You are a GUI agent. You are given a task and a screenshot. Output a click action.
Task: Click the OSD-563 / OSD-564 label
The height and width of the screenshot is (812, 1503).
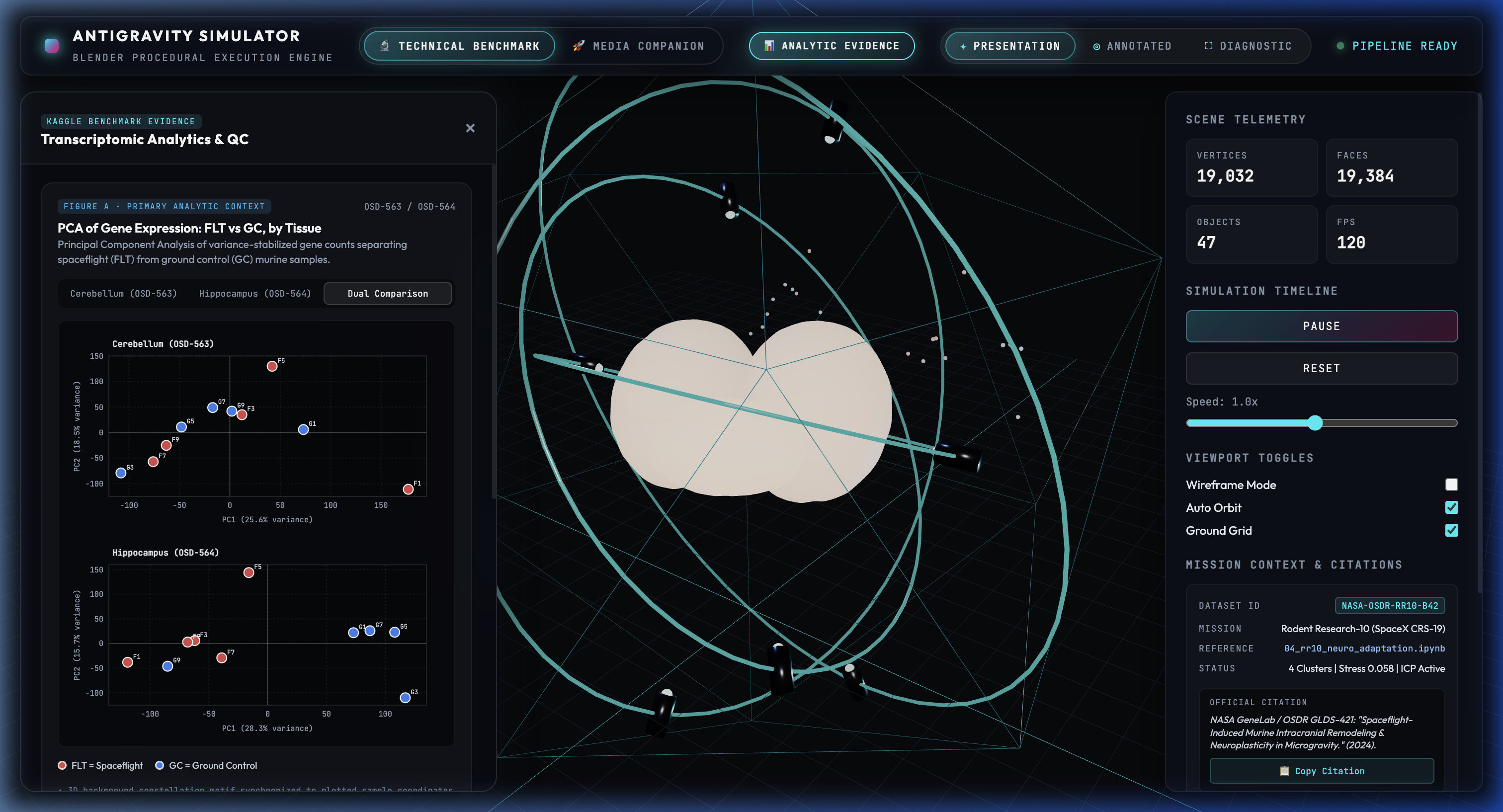click(409, 207)
